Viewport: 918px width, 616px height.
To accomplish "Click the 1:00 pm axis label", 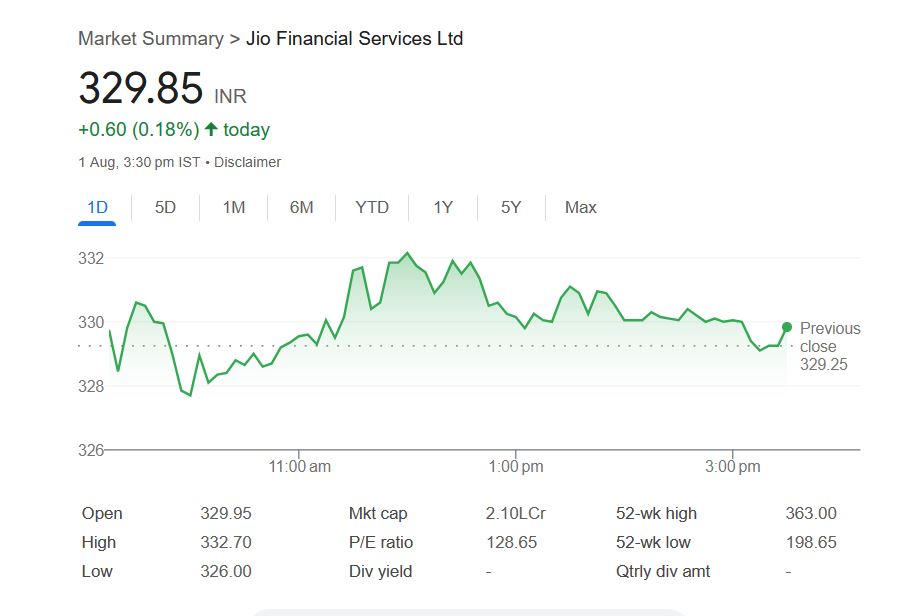I will pyautogui.click(x=516, y=467).
